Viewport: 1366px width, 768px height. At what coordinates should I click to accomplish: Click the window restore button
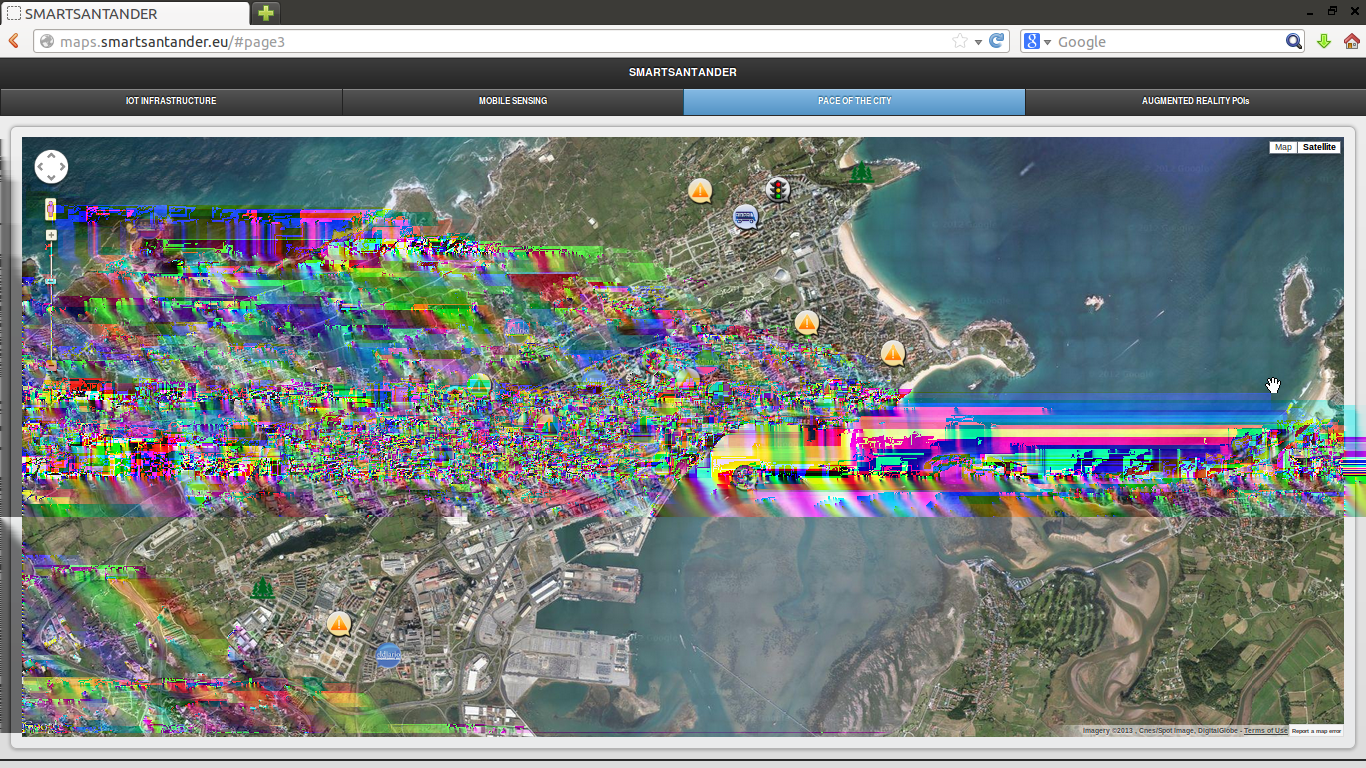(1333, 10)
